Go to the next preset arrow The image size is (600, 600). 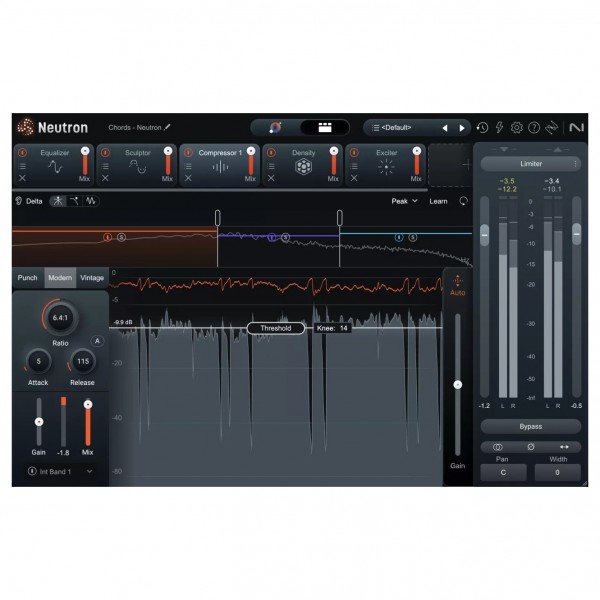click(462, 128)
